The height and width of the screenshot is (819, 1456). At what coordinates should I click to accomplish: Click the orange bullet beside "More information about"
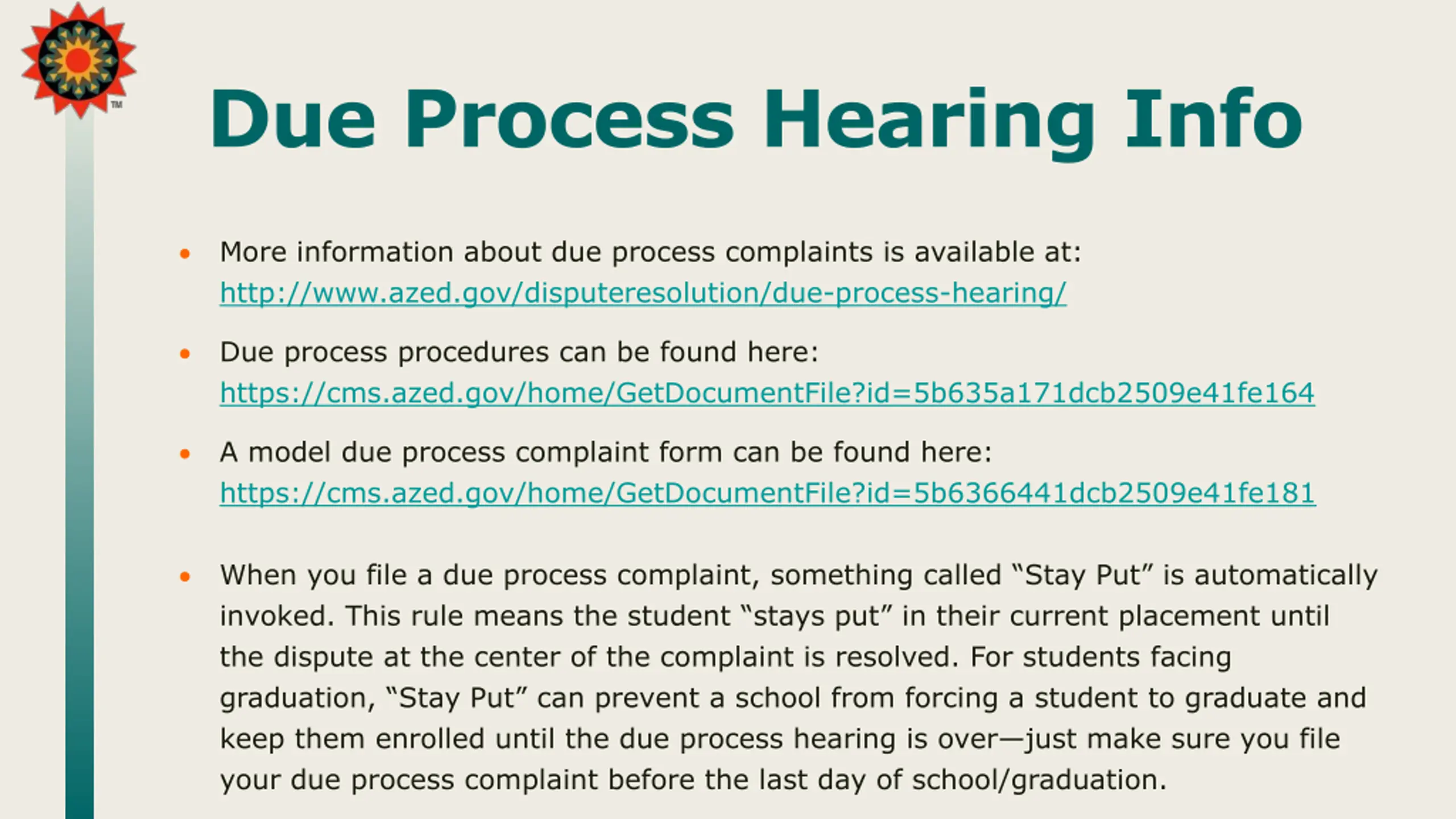pos(185,254)
